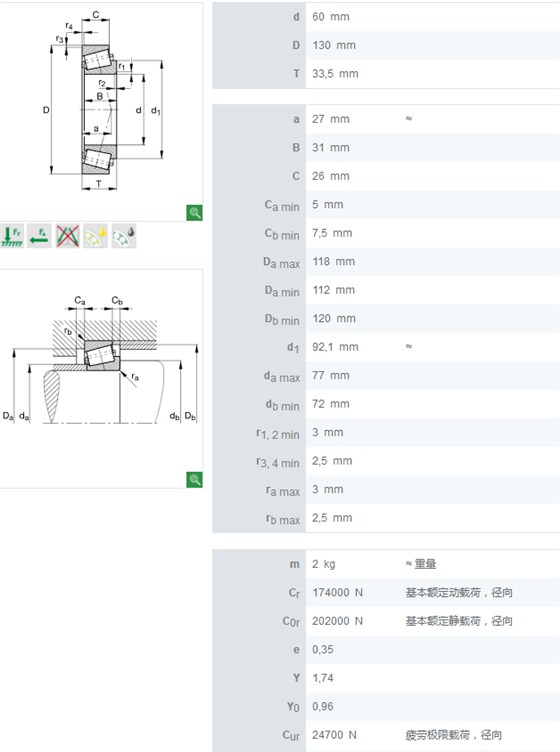Select the Cur value 24700 N
The width and height of the screenshot is (560, 752).
click(334, 735)
